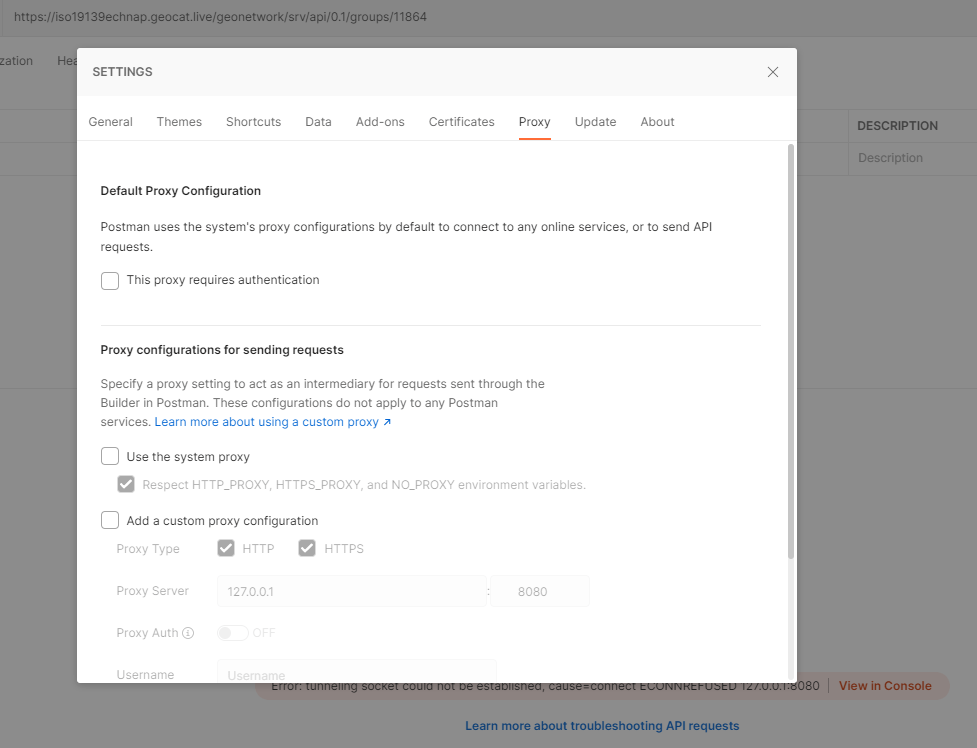Uncheck the HTTP proxy type checkbox
Image resolution: width=977 pixels, height=748 pixels.
(x=226, y=548)
